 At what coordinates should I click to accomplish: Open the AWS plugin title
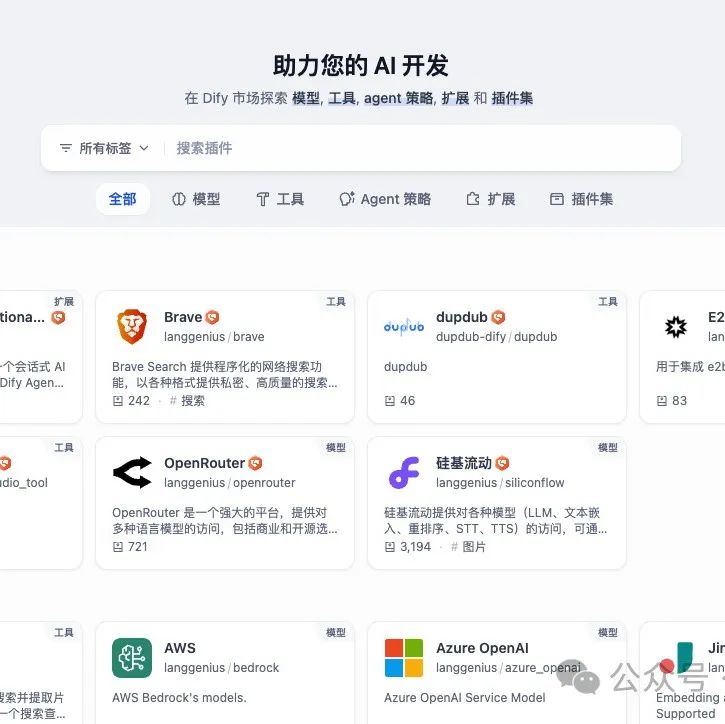(180, 648)
